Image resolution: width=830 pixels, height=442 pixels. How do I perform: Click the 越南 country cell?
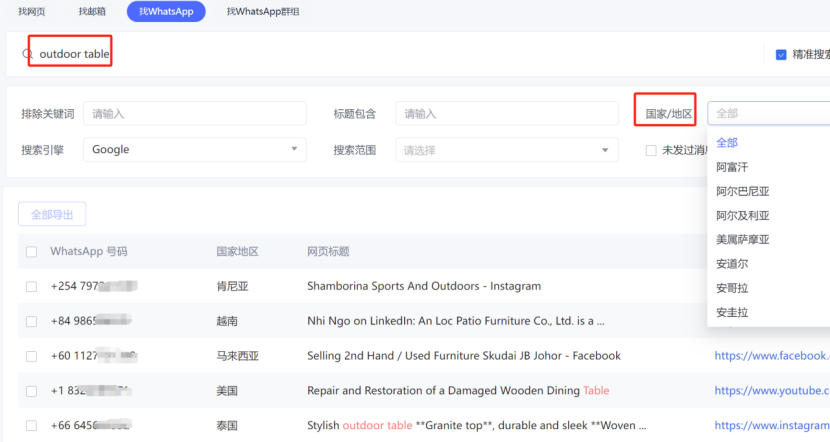[x=227, y=321]
